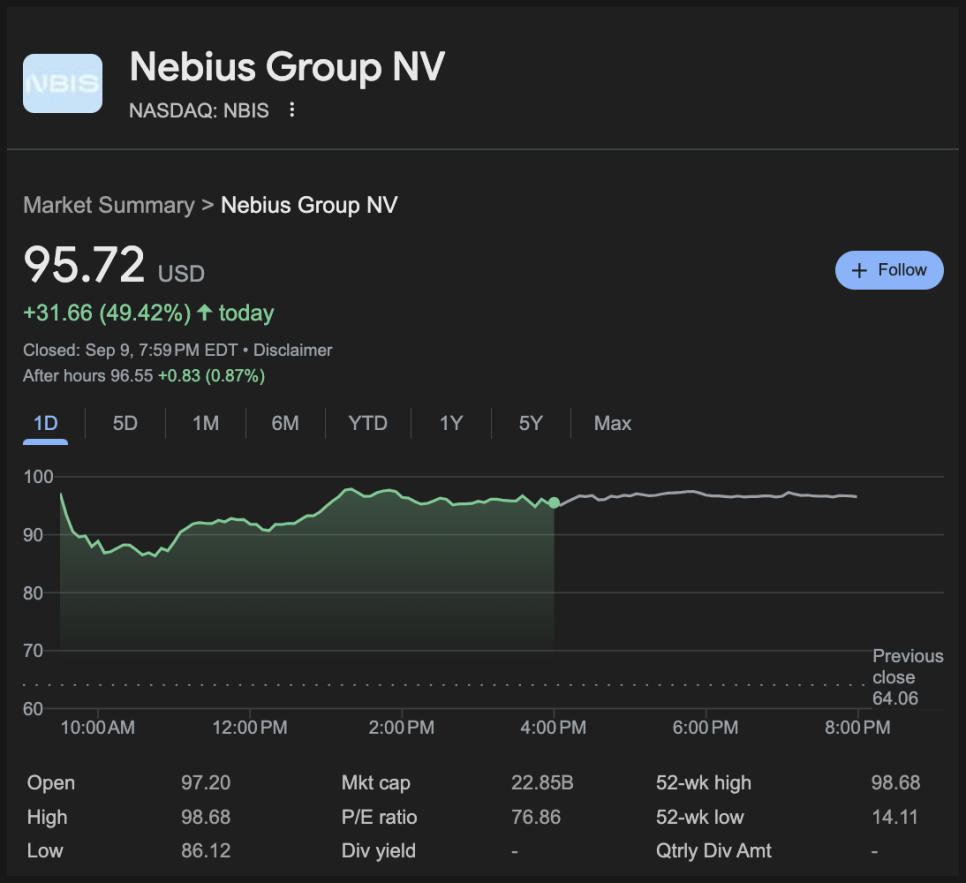Click the green up arrow indicator

point(205,312)
